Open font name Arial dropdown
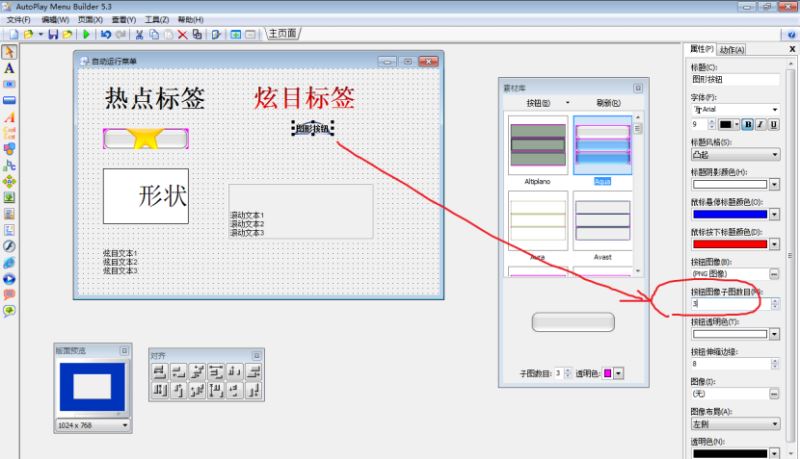The height and width of the screenshot is (459, 800). tap(774, 110)
